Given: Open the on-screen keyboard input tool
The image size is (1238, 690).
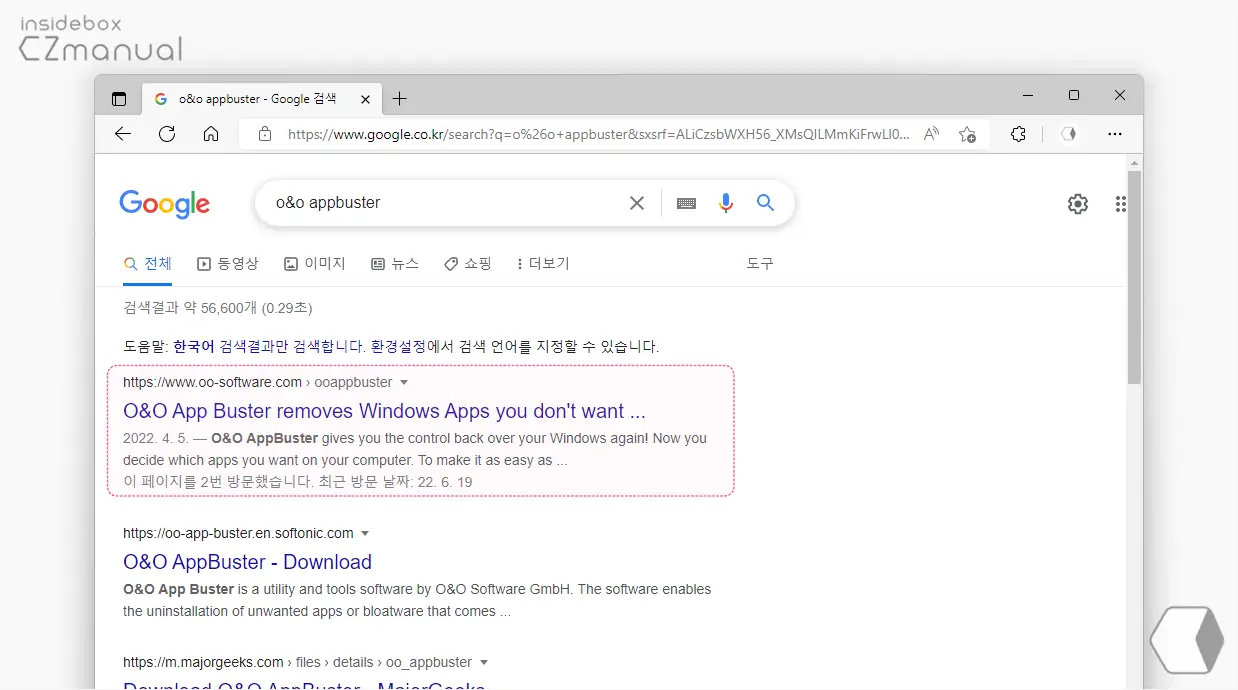Looking at the screenshot, I should click(686, 203).
